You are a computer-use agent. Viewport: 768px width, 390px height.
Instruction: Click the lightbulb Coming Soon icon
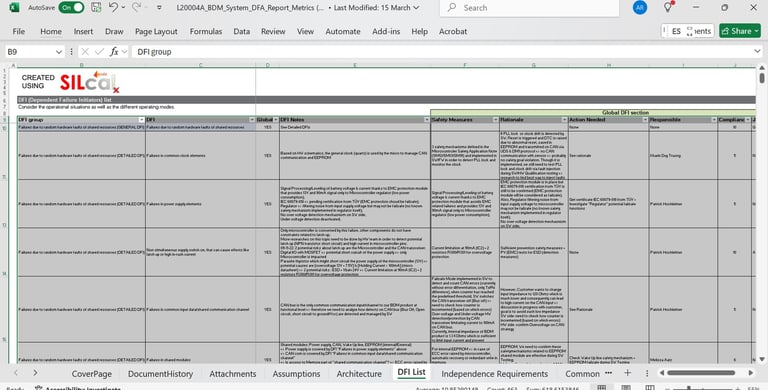coord(668,7)
